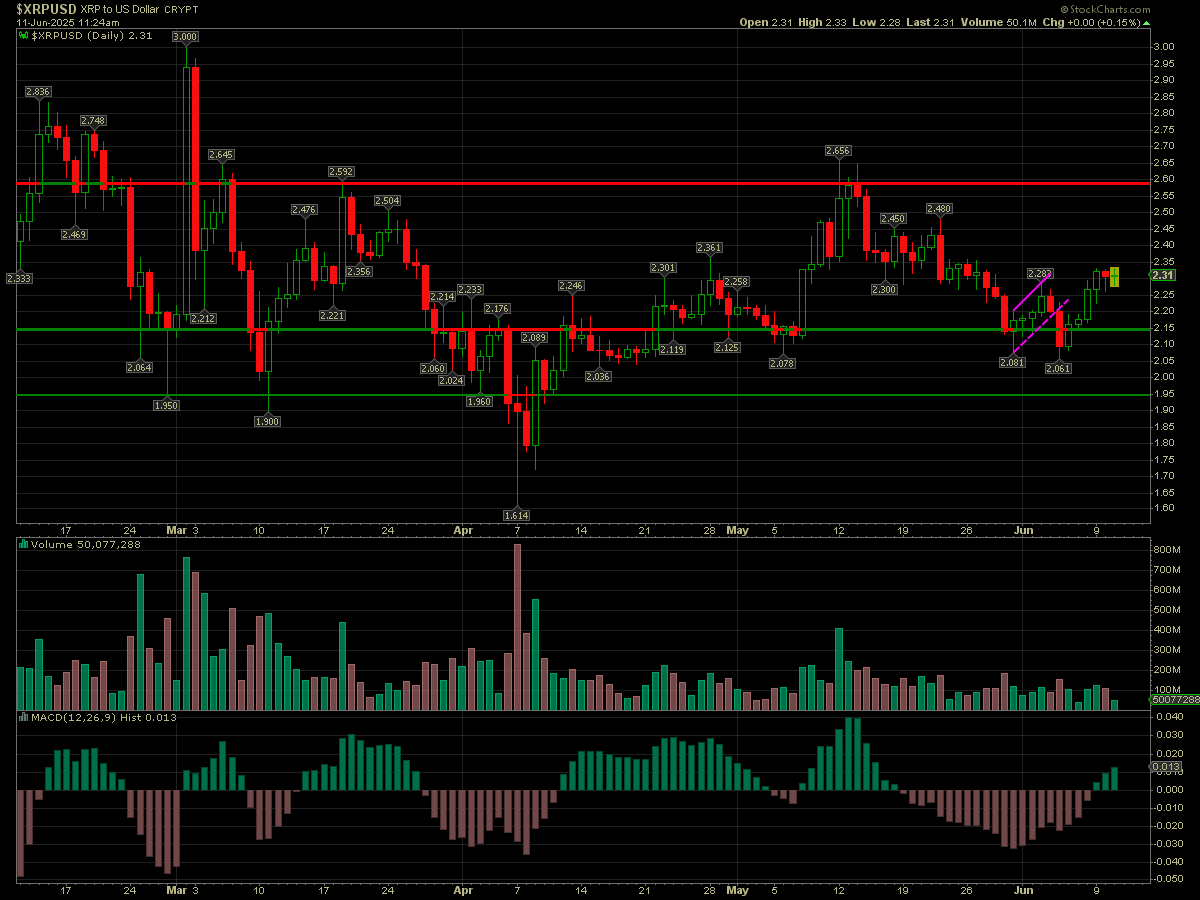Image resolution: width=1200 pixels, height=900 pixels.
Task: Click the thick red resistance line at 2.59
Action: point(700,183)
